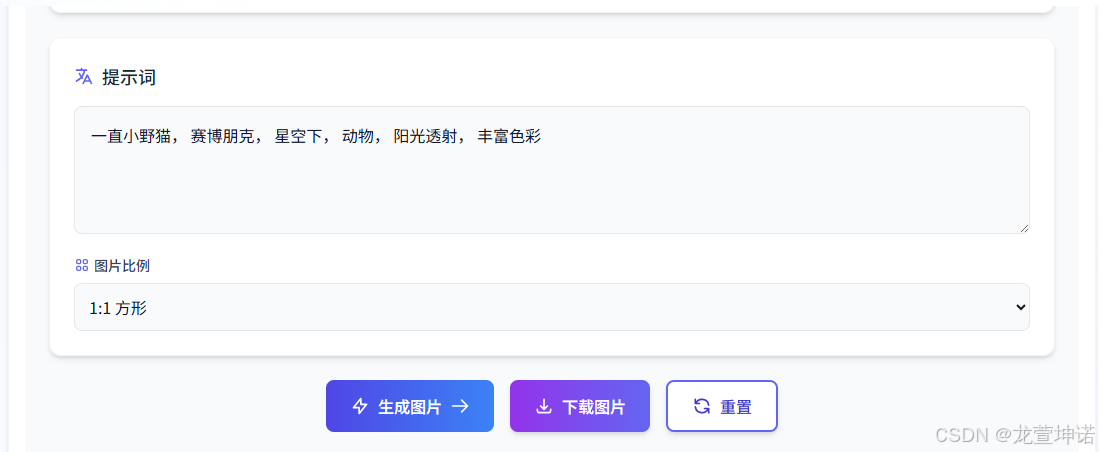Click the words 星空下 in prompt
Screen dimensions: 1099x452
coord(298,137)
